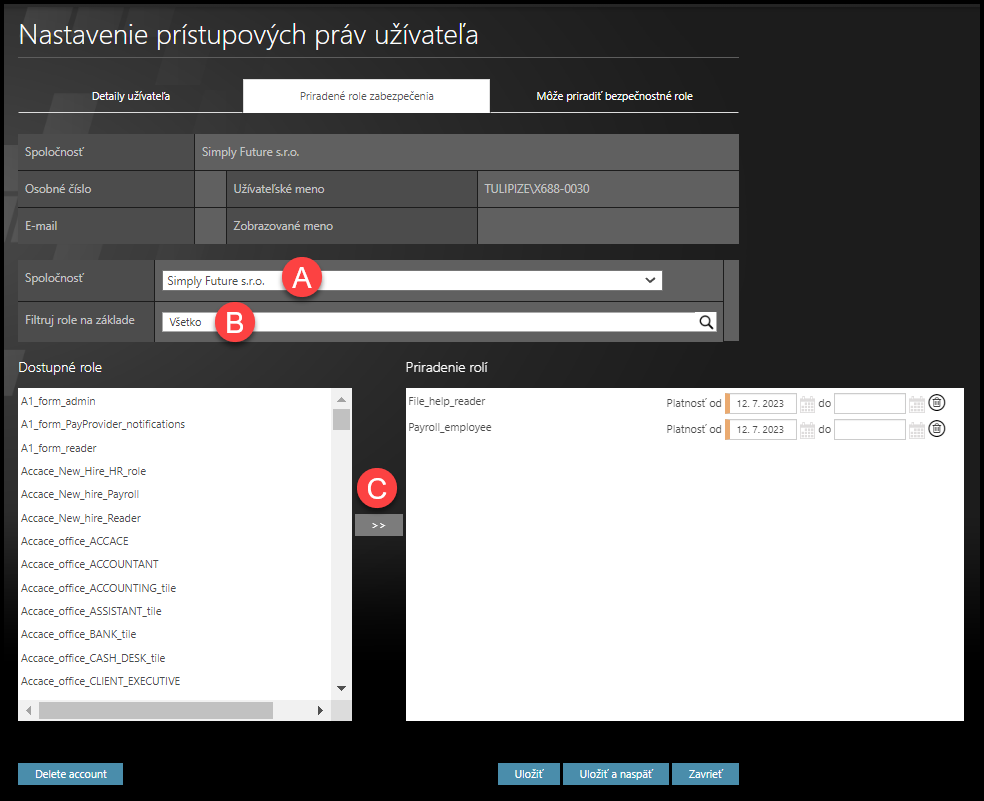Image resolution: width=984 pixels, height=801 pixels.
Task: Save changes with Uložiť button
Action: coord(528,774)
